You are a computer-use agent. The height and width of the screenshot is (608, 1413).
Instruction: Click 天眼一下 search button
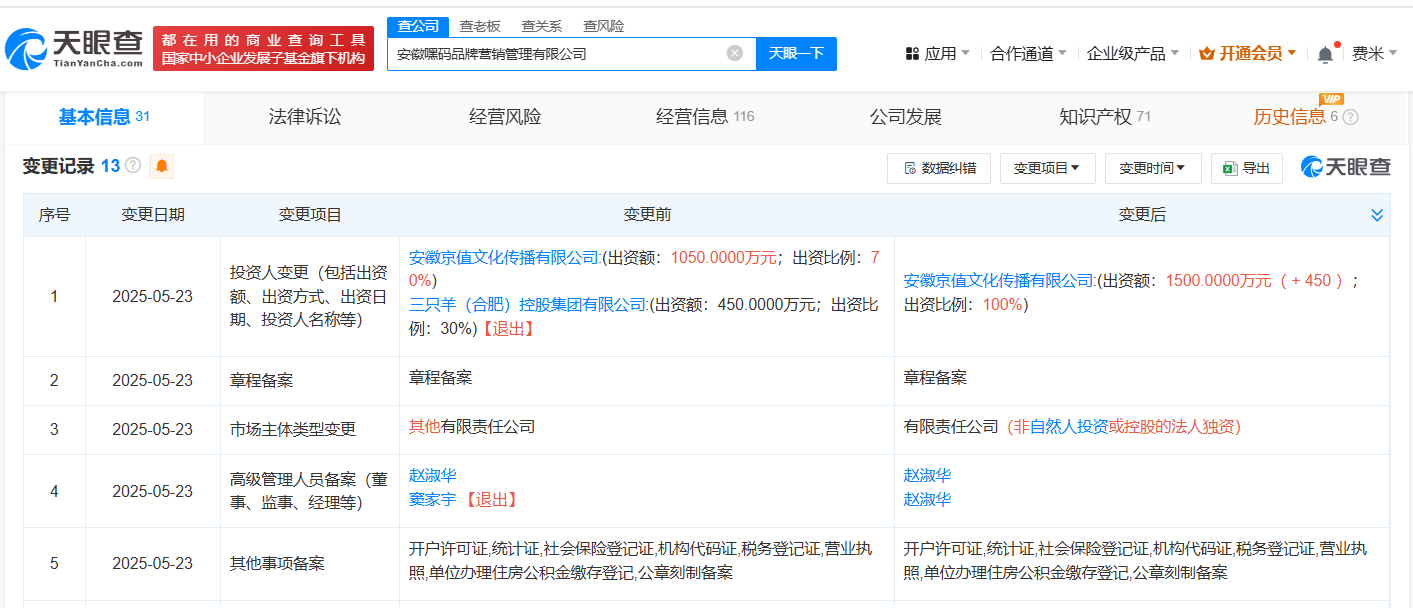click(x=796, y=54)
